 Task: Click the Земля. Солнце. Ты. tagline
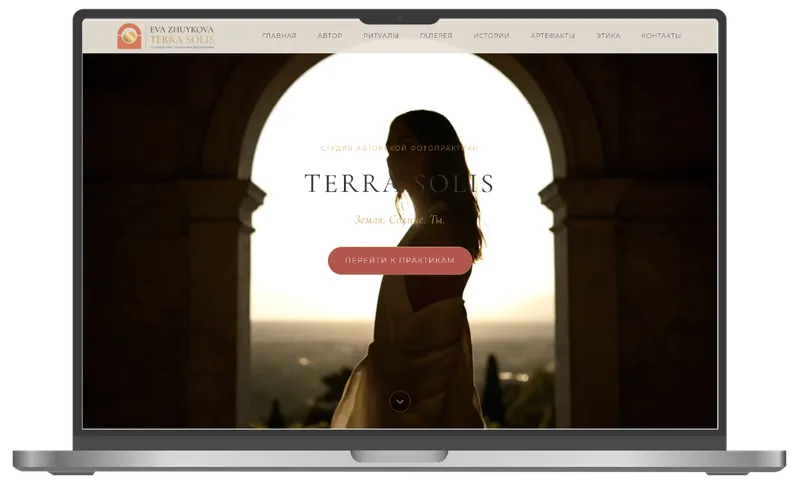[399, 220]
